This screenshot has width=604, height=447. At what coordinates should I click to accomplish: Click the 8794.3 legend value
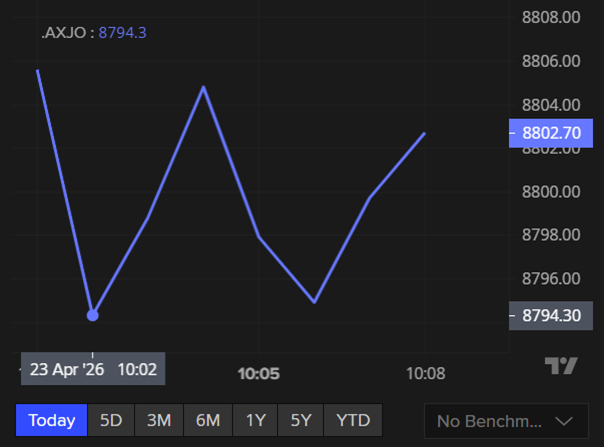click(x=122, y=33)
